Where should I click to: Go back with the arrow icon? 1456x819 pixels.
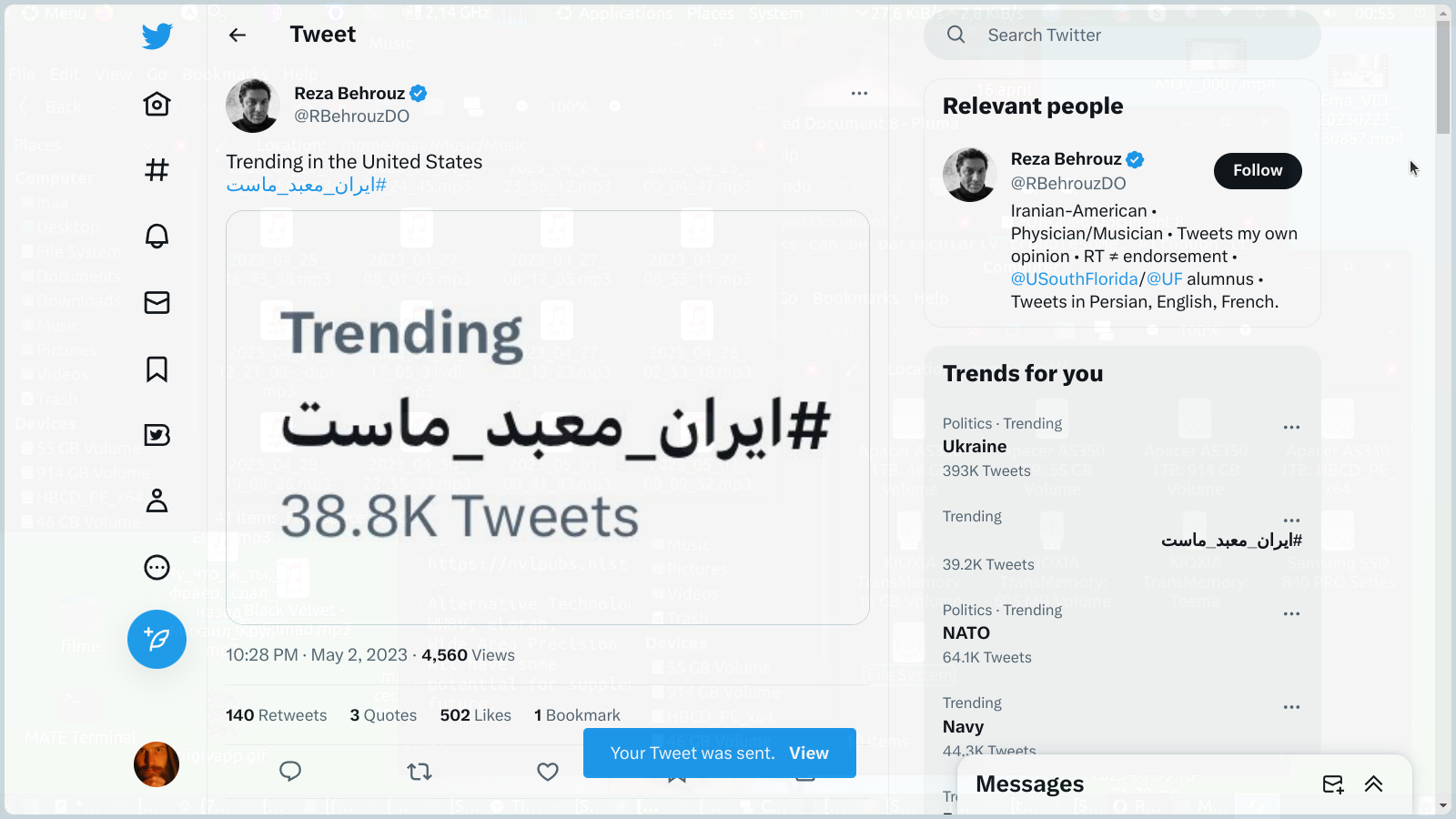click(238, 35)
